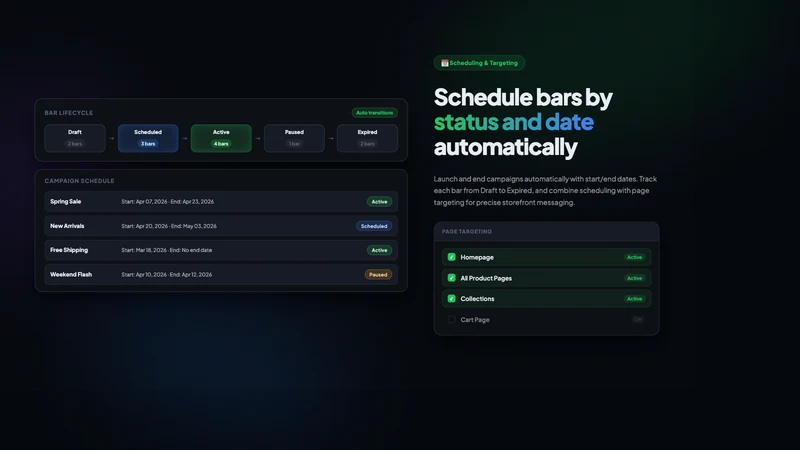Click the Auto transitions badge
This screenshot has height=450, width=800.
tap(374, 113)
